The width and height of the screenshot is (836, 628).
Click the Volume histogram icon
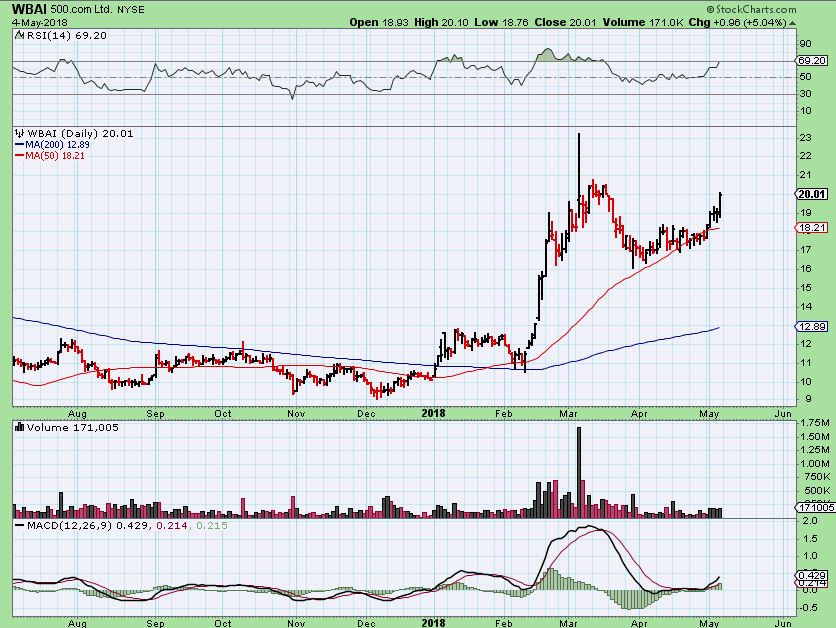20,427
